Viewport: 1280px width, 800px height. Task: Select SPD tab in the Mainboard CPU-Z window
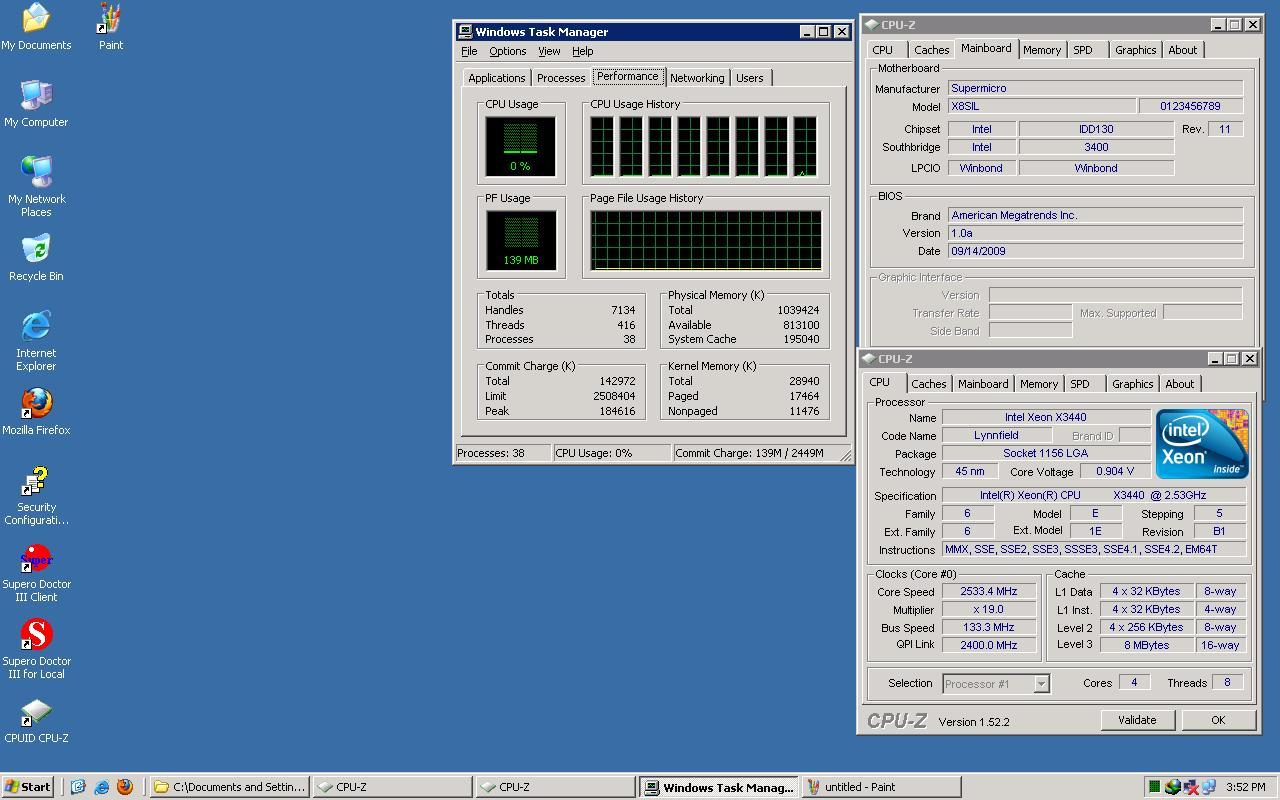[1083, 50]
